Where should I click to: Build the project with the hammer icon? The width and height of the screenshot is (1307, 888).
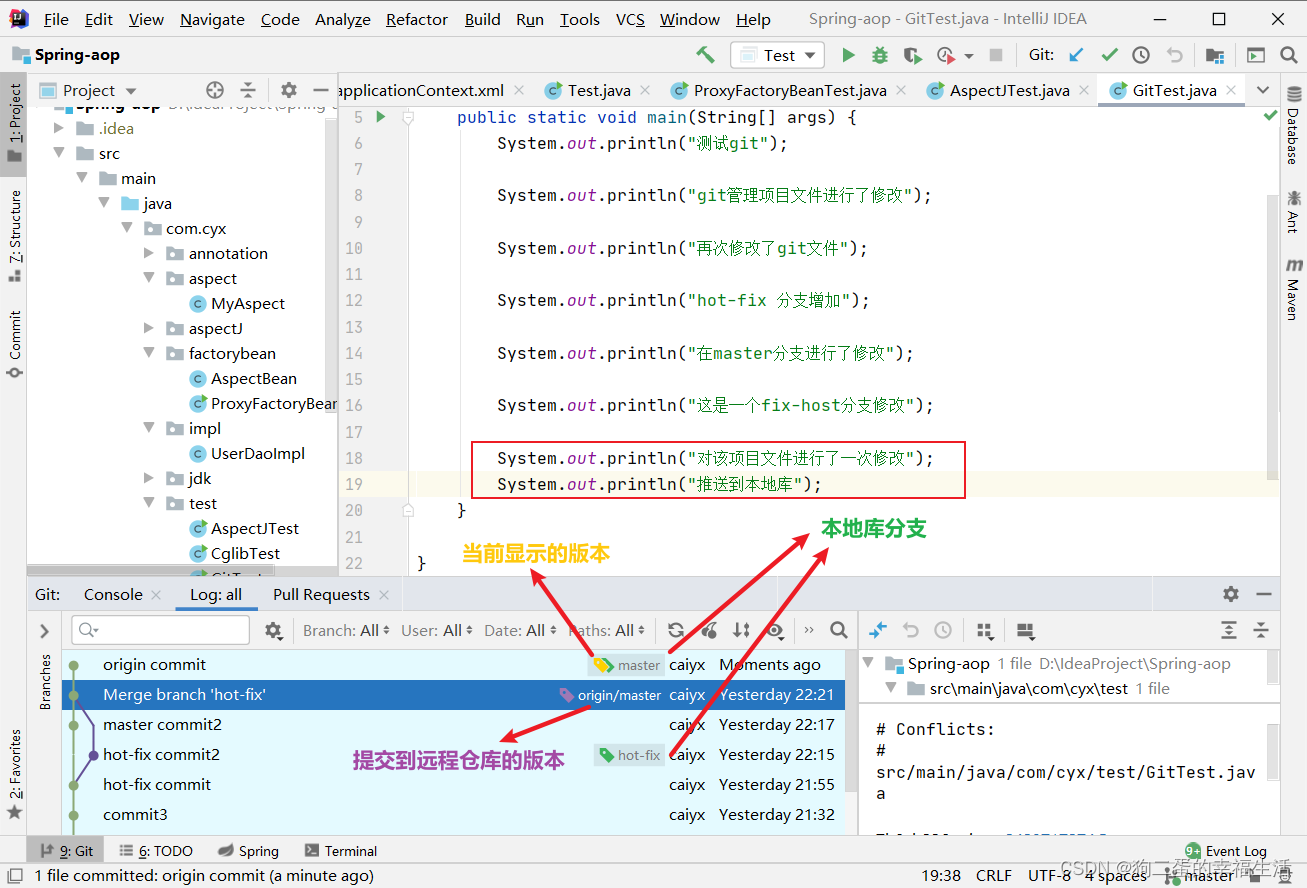point(706,55)
